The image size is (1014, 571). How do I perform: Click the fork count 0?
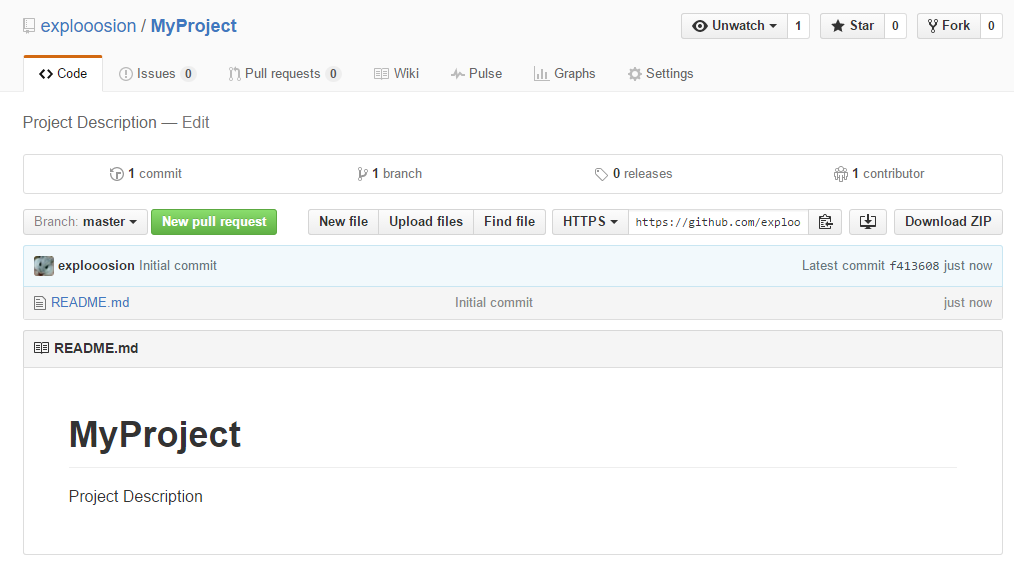(991, 26)
